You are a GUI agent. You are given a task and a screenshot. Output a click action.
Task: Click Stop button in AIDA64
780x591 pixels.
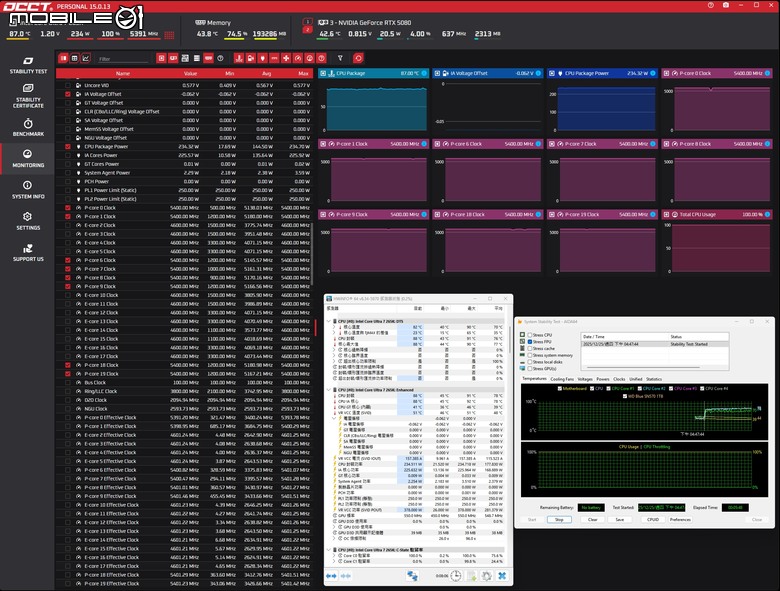tap(559, 519)
